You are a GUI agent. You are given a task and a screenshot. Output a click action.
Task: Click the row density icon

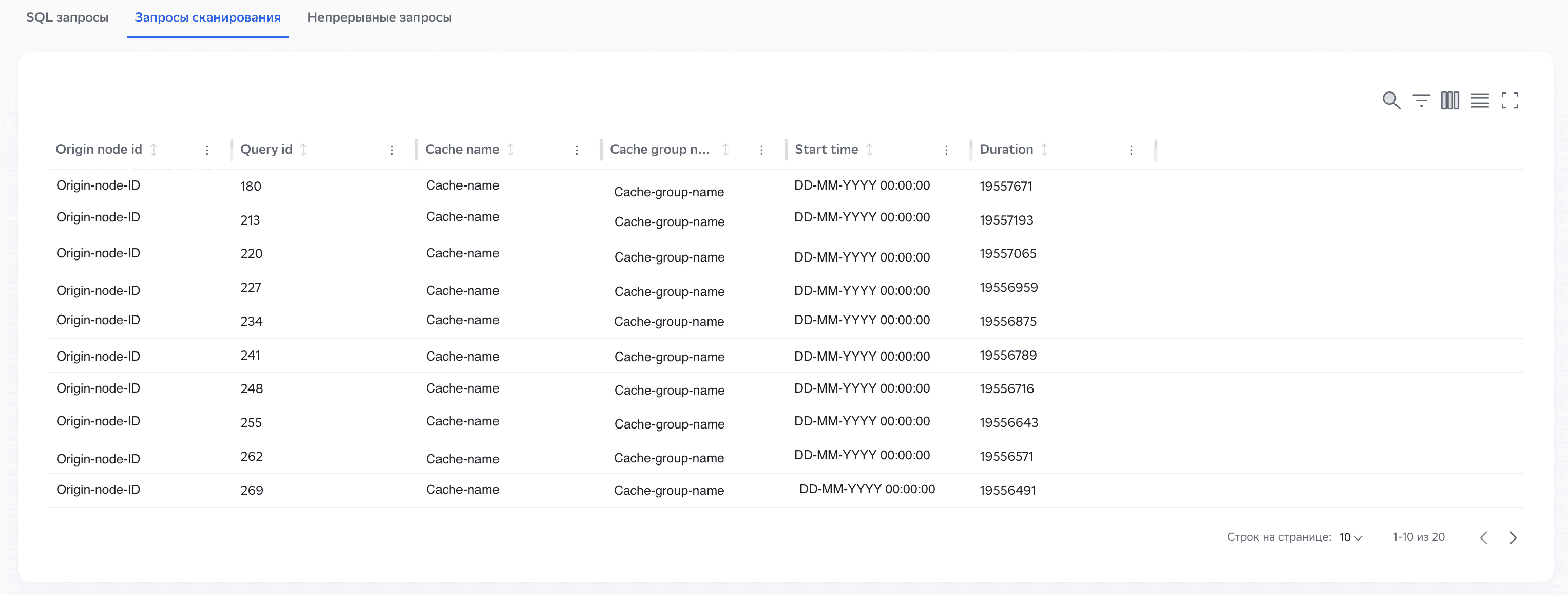tap(1480, 101)
